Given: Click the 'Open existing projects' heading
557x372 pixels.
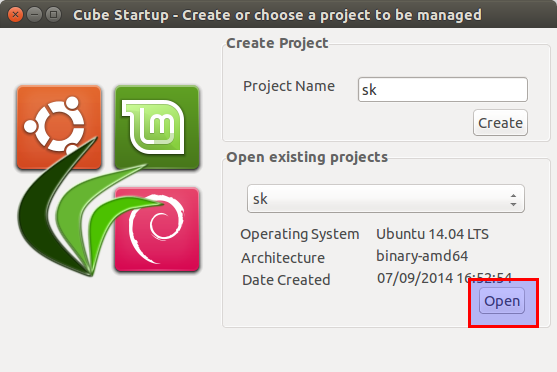Looking at the screenshot, I should (307, 157).
